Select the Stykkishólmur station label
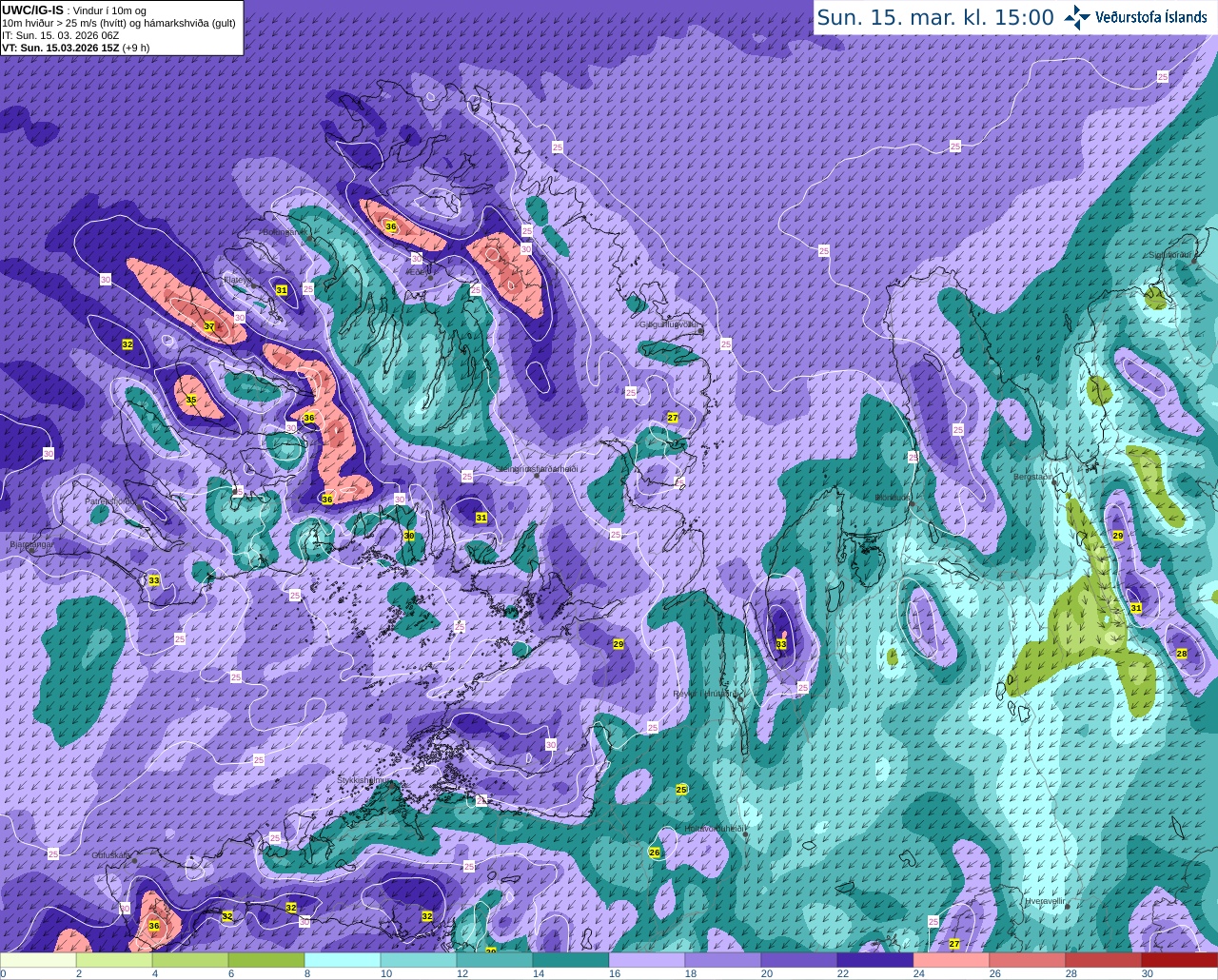Screen dimensions: 1218x980 tap(363, 780)
